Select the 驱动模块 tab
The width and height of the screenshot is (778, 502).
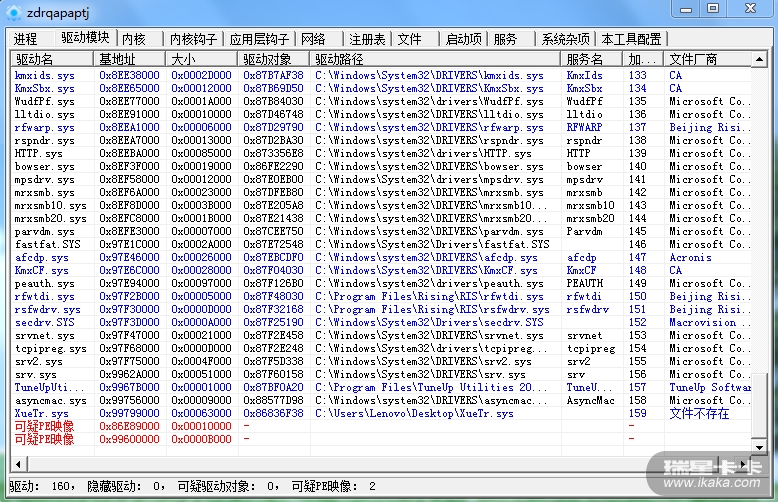(85, 38)
